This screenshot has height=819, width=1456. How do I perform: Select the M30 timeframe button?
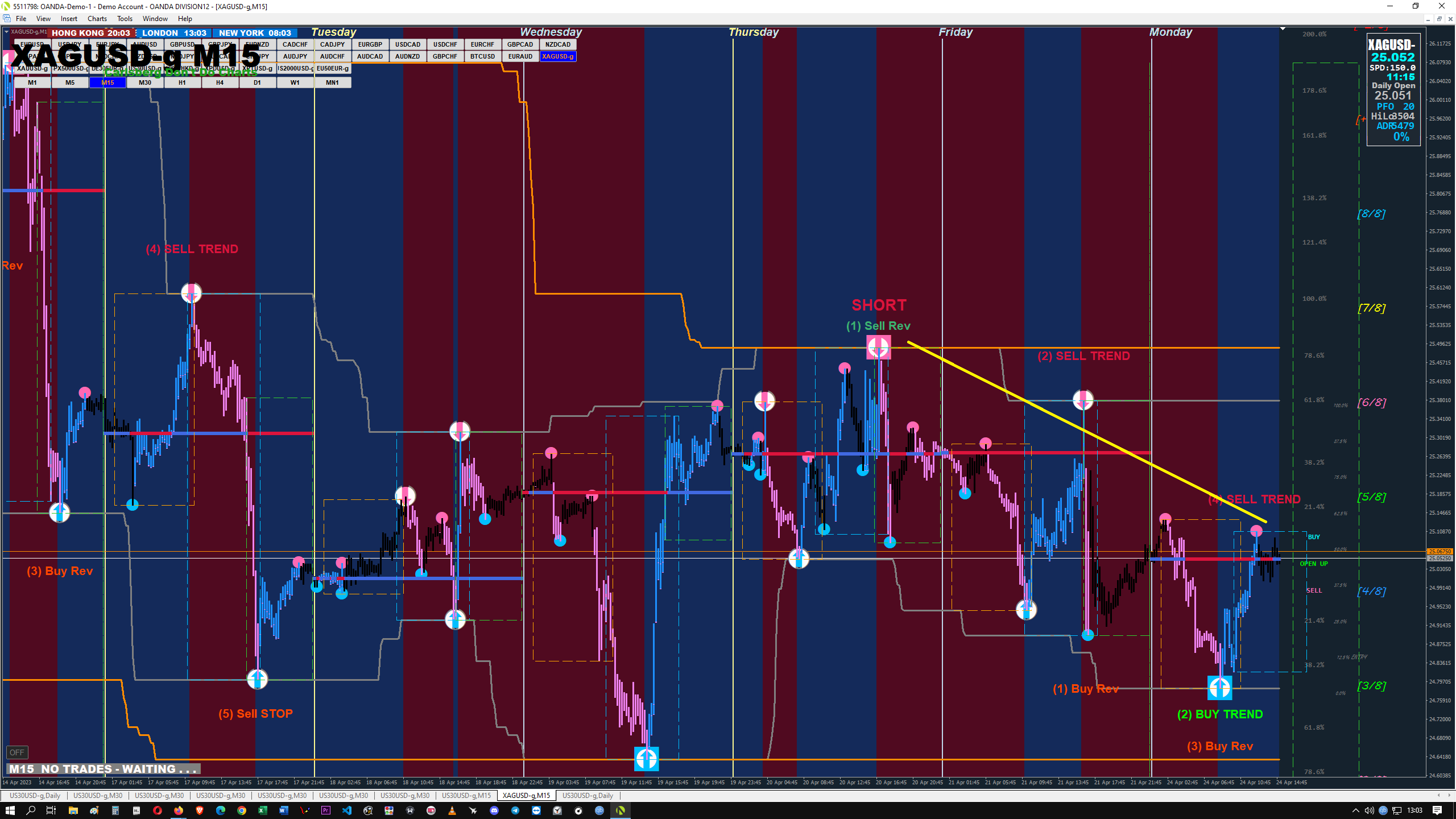[145, 82]
